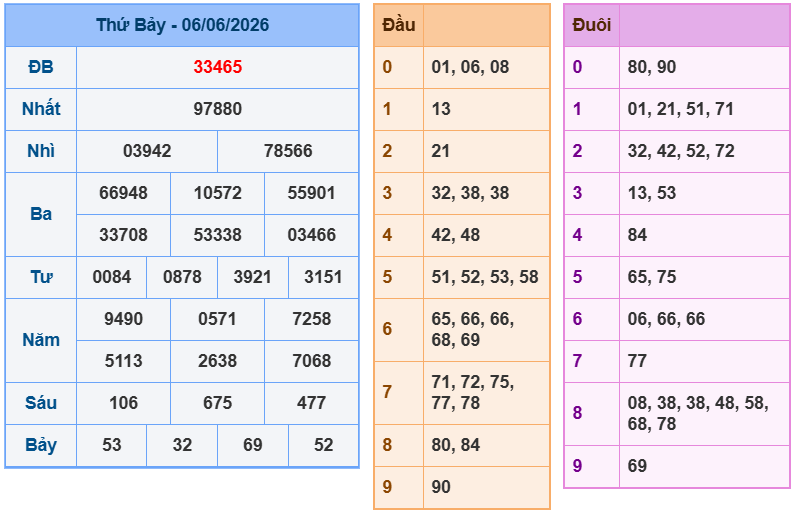Select the special prize number 33465
The height and width of the screenshot is (521, 795).
point(218,67)
